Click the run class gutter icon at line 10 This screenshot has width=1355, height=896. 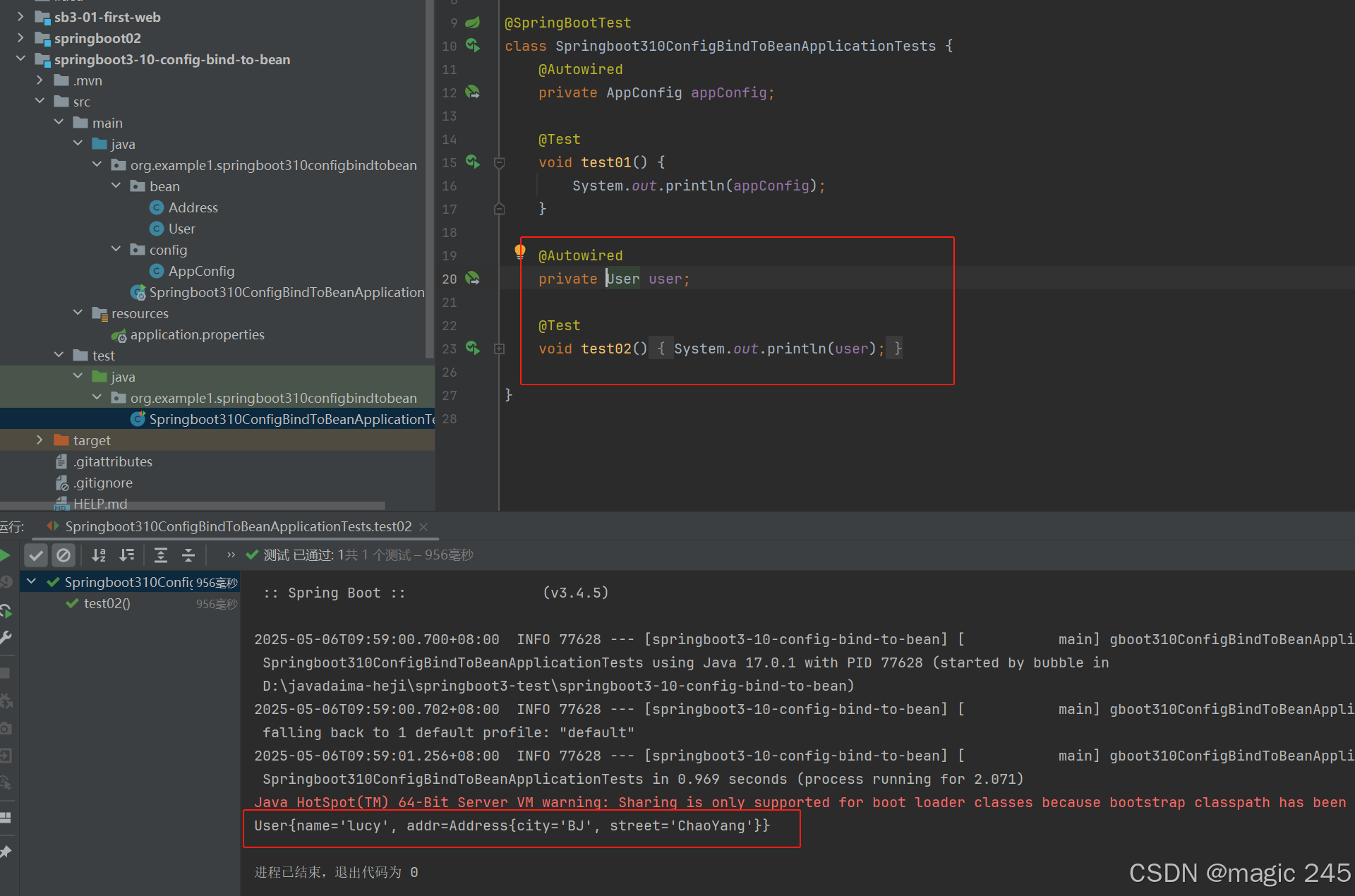tap(473, 46)
